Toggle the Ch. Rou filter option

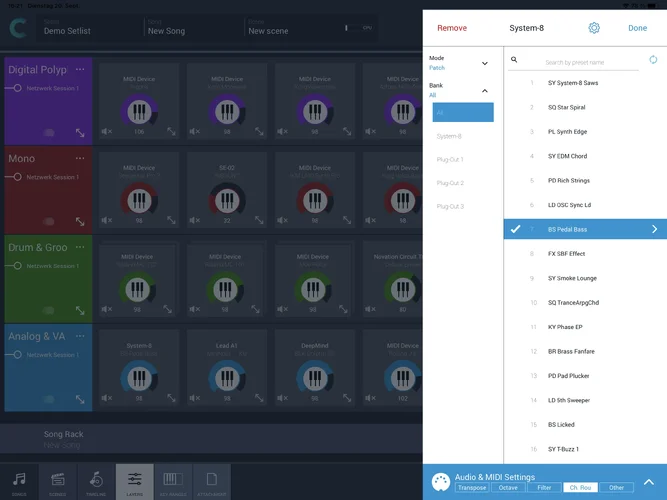point(579,488)
